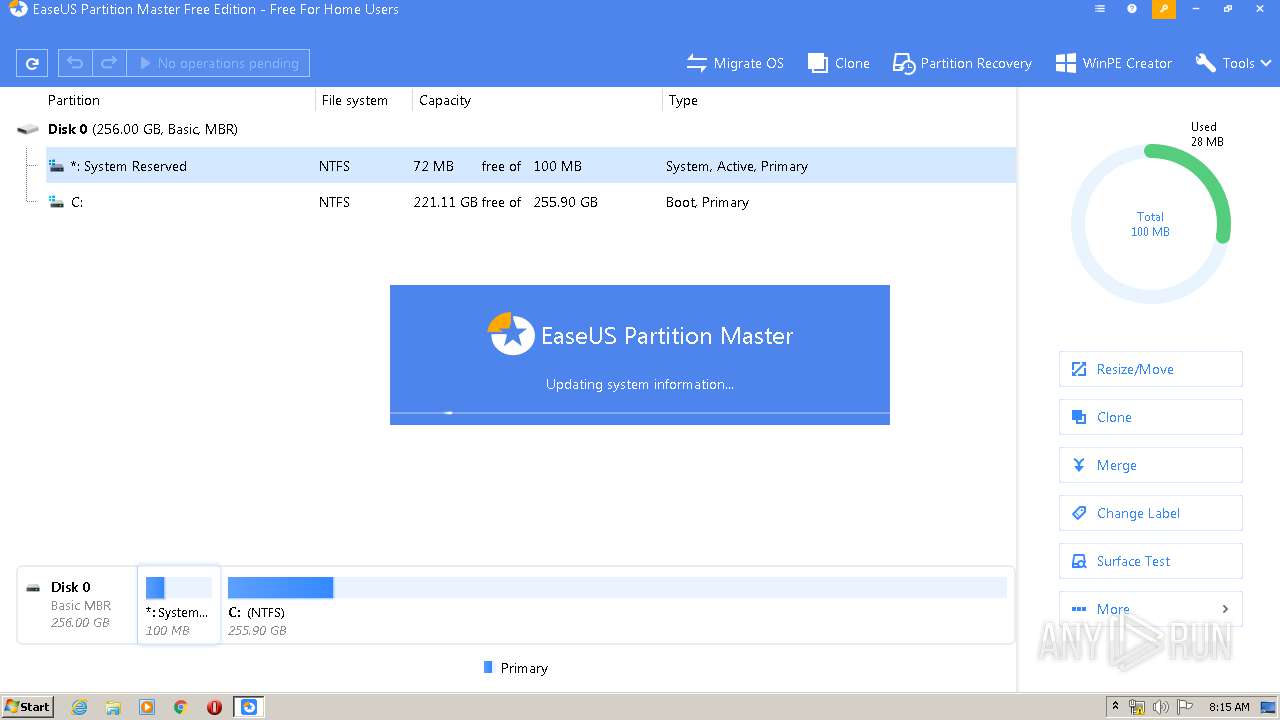The image size is (1280, 720).
Task: Click the orange key activation icon
Action: [1164, 9]
